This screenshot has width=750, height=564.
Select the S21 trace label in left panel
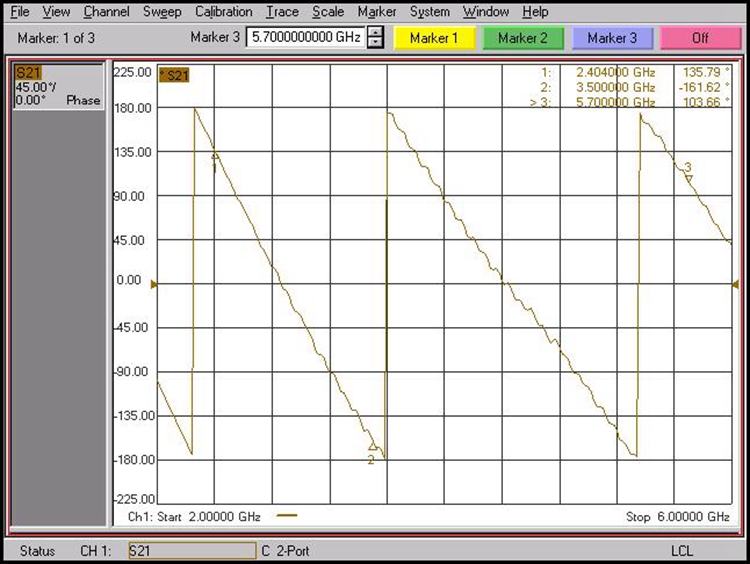pos(28,73)
